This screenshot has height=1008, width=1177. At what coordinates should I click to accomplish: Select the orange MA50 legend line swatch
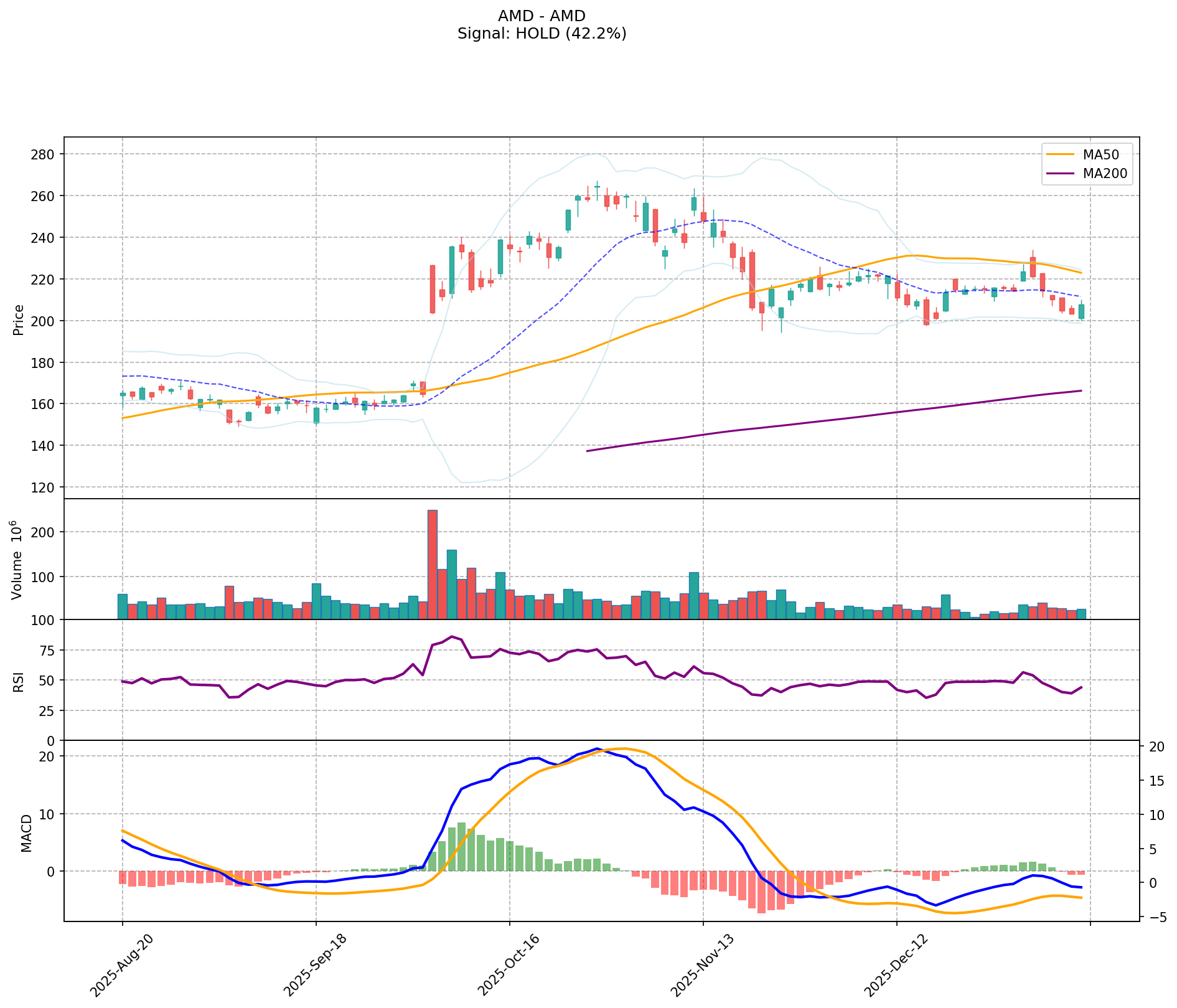(x=1060, y=153)
